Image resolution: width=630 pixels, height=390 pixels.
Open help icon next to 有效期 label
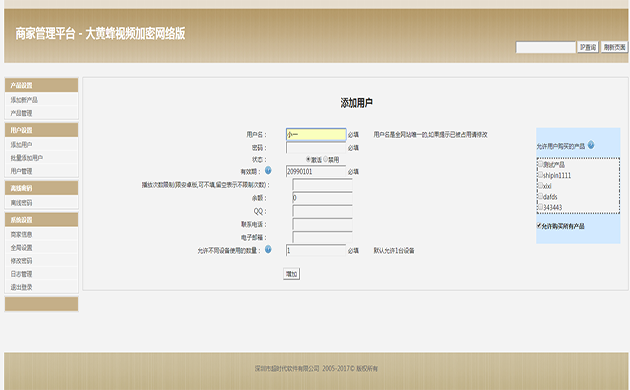click(x=268, y=171)
